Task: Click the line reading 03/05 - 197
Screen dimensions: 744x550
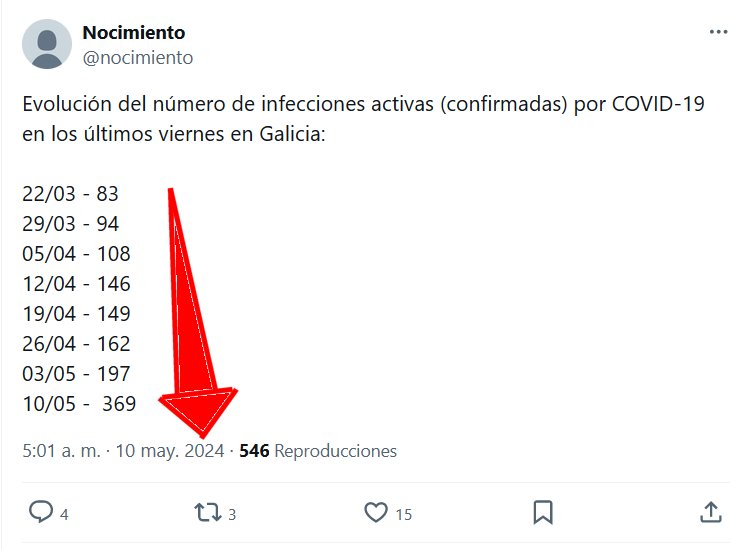Action: 76,374
